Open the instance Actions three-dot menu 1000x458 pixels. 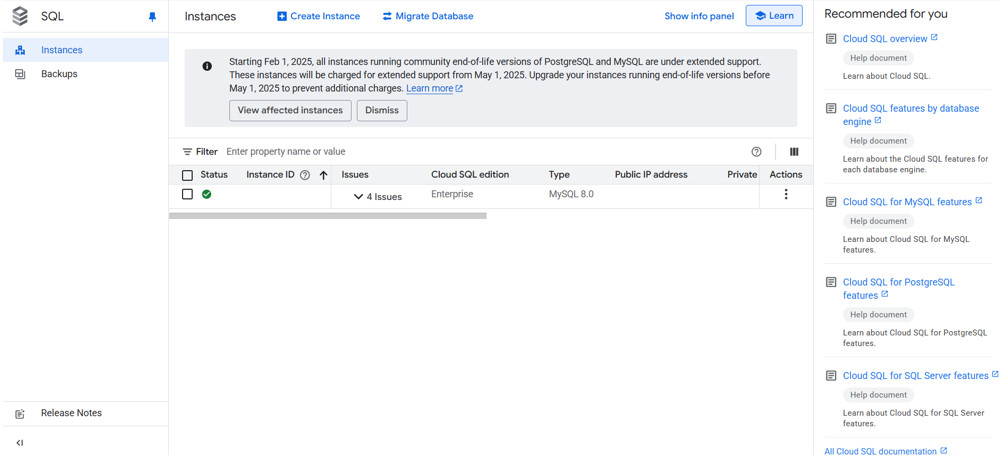point(785,195)
